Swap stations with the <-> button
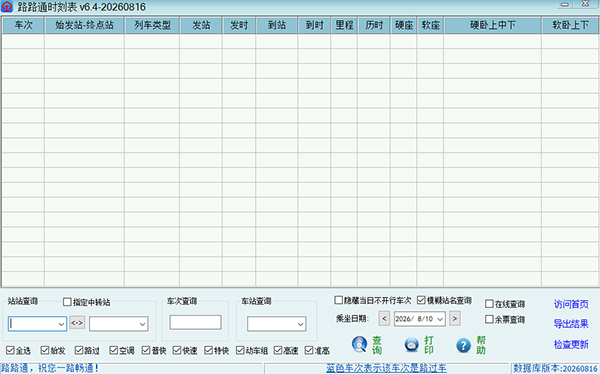This screenshot has width=600, height=374. (77, 323)
